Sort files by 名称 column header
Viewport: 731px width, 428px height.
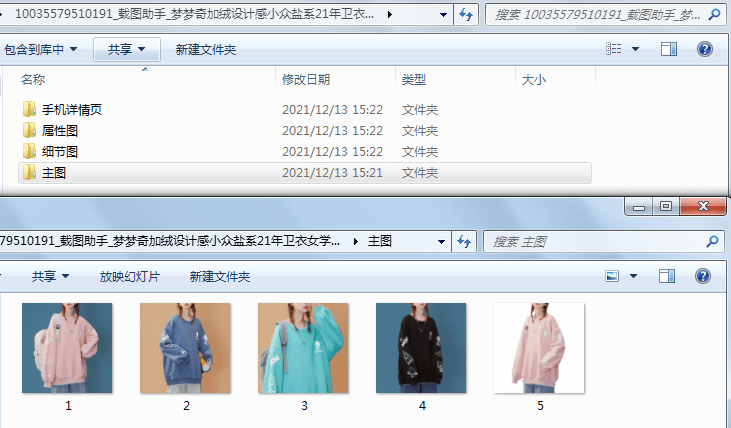click(x=33, y=79)
